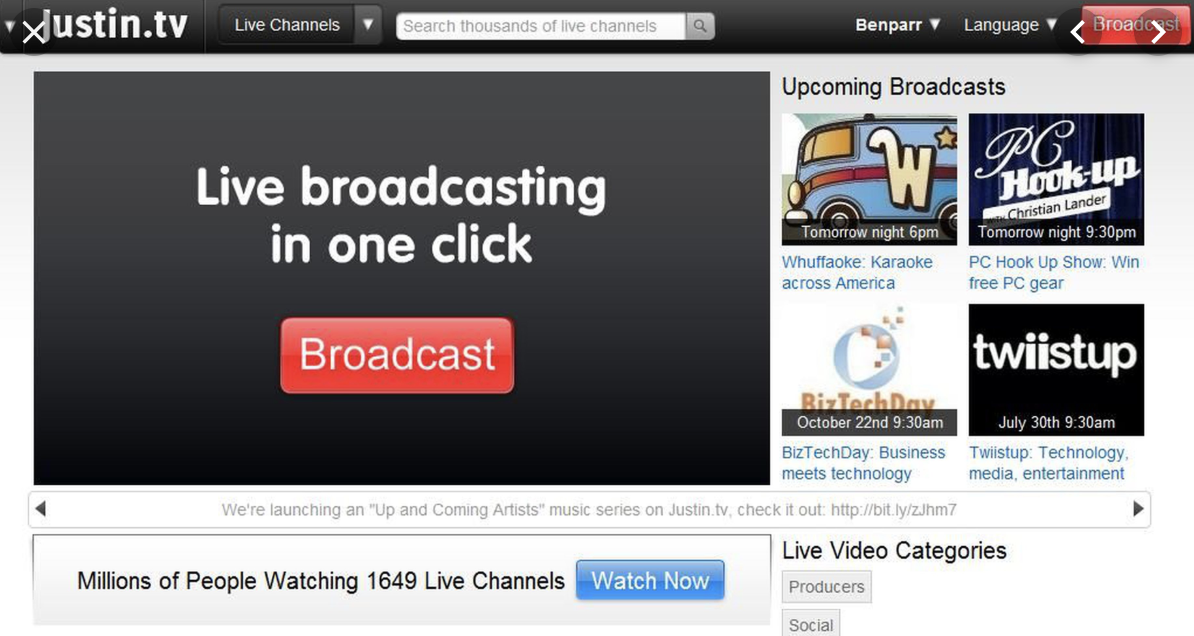
Task: Show previous announcement in ticker
Action: pyautogui.click(x=41, y=509)
